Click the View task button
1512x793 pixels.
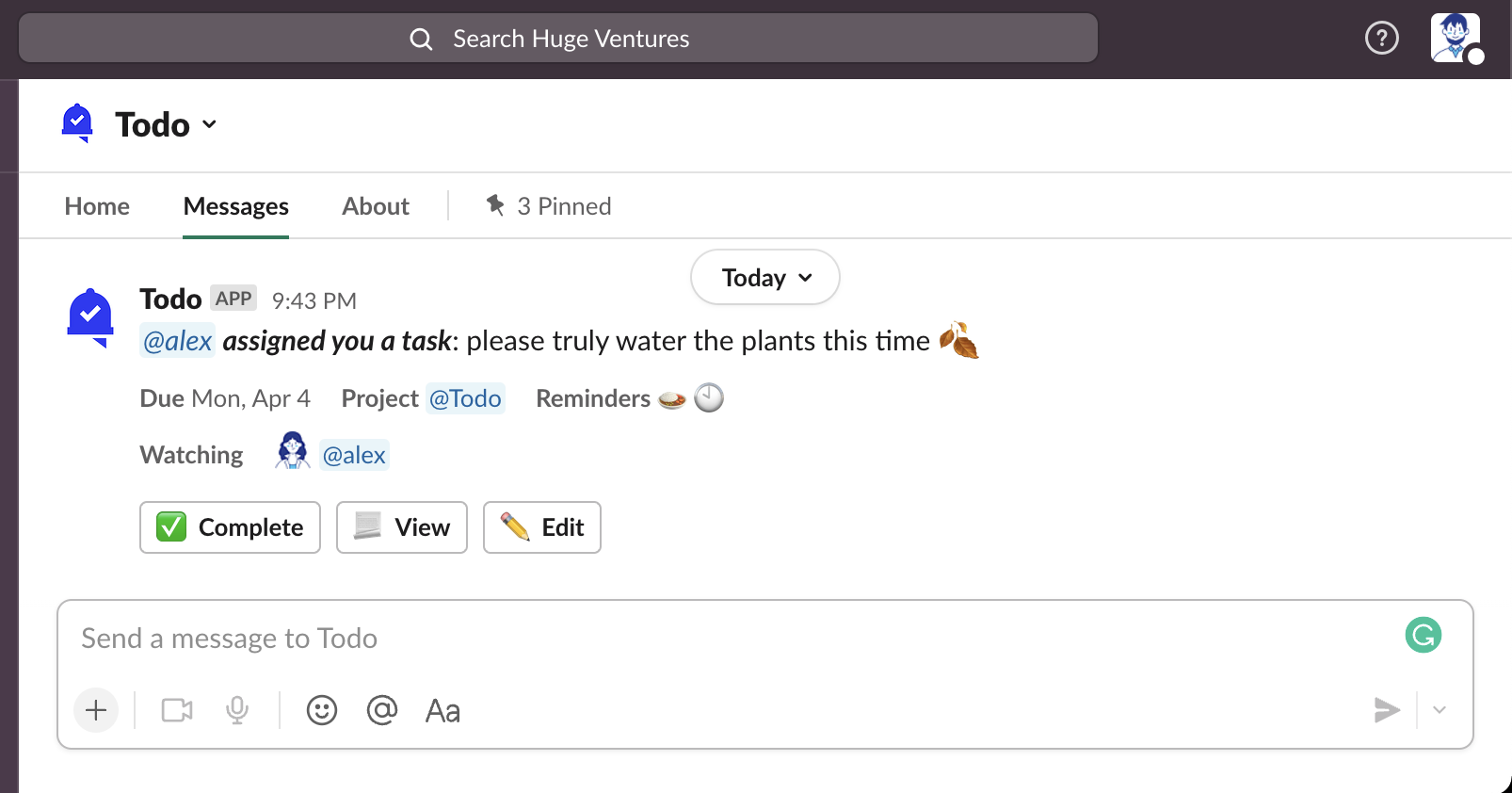[402, 527]
